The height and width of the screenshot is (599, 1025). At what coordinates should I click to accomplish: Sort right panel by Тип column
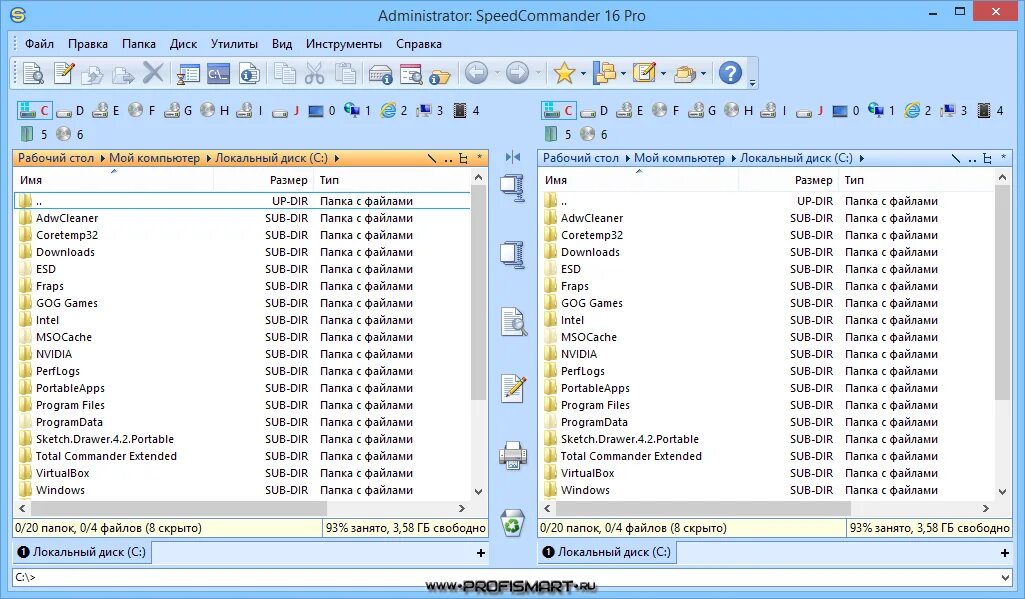click(x=854, y=180)
